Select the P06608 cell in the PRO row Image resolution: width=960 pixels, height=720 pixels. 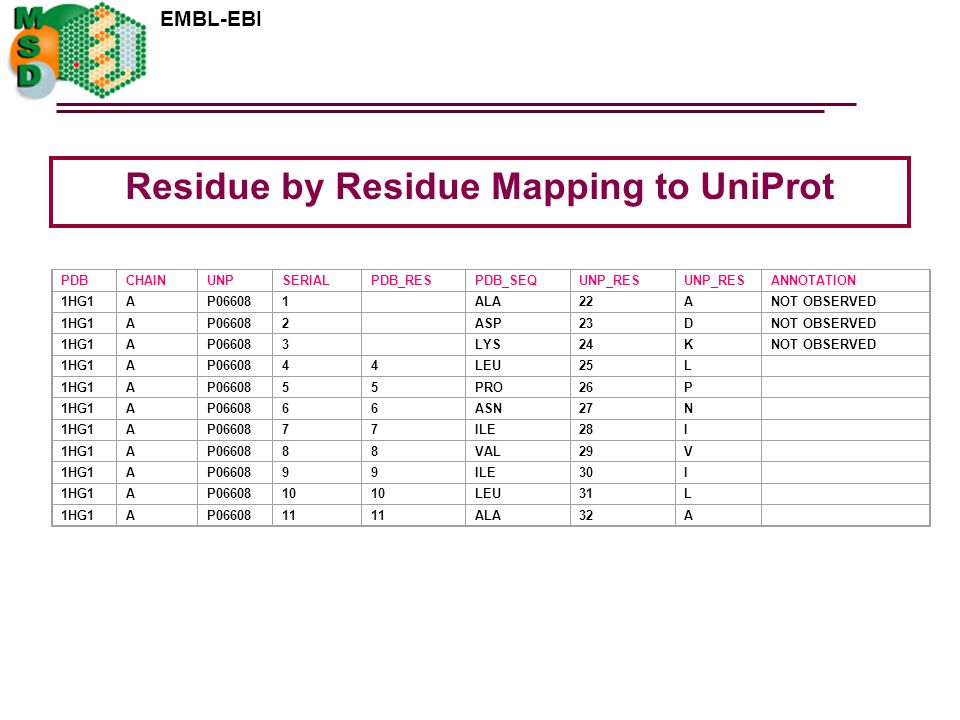click(228, 387)
